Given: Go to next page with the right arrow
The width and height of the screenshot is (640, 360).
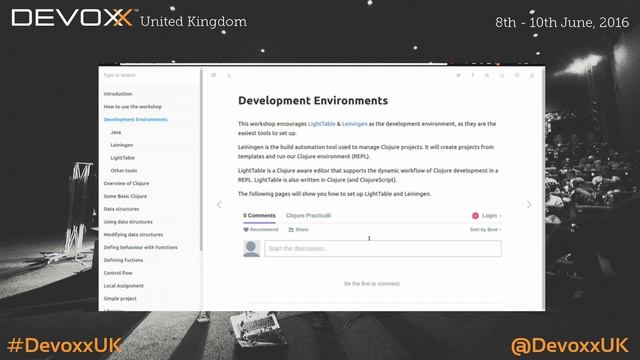Looking at the screenshot, I should point(529,204).
